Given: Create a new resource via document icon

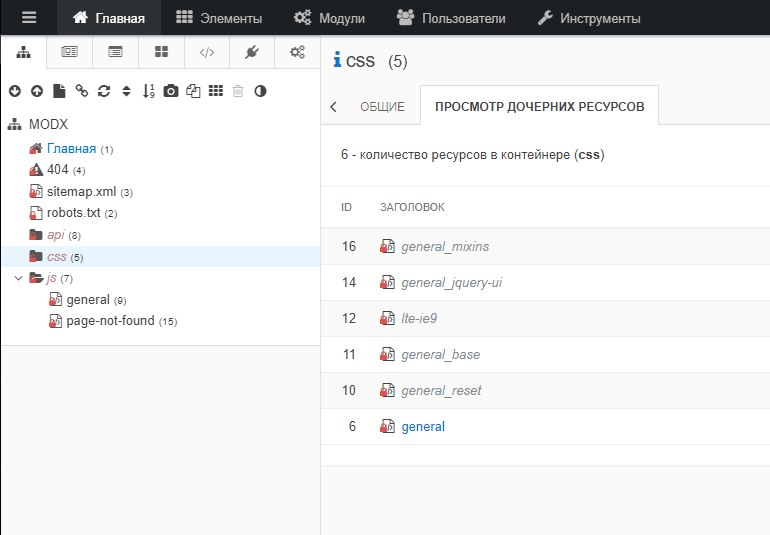Looking at the screenshot, I should 59,91.
